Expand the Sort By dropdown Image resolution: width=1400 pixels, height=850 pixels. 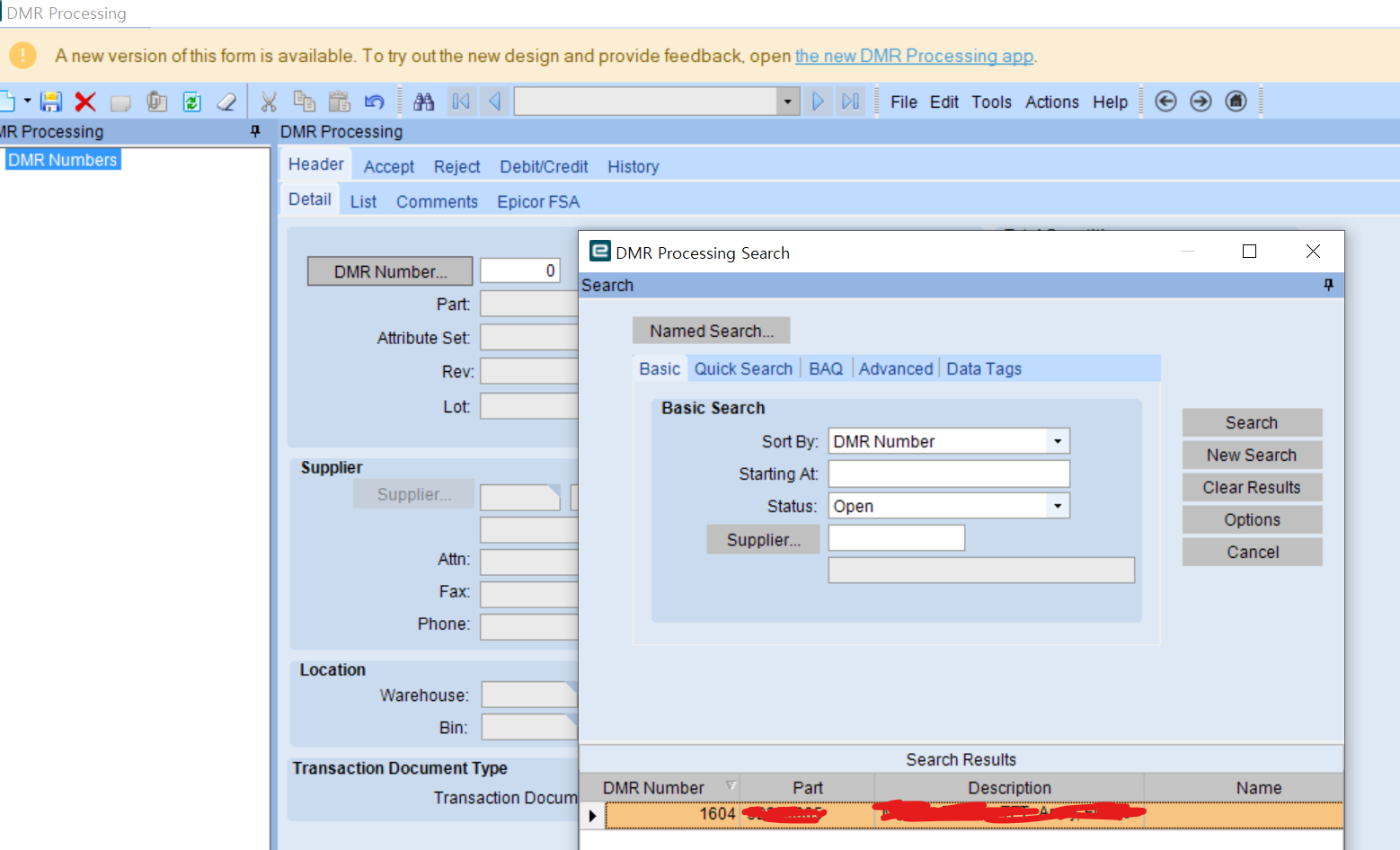pyautogui.click(x=1058, y=441)
